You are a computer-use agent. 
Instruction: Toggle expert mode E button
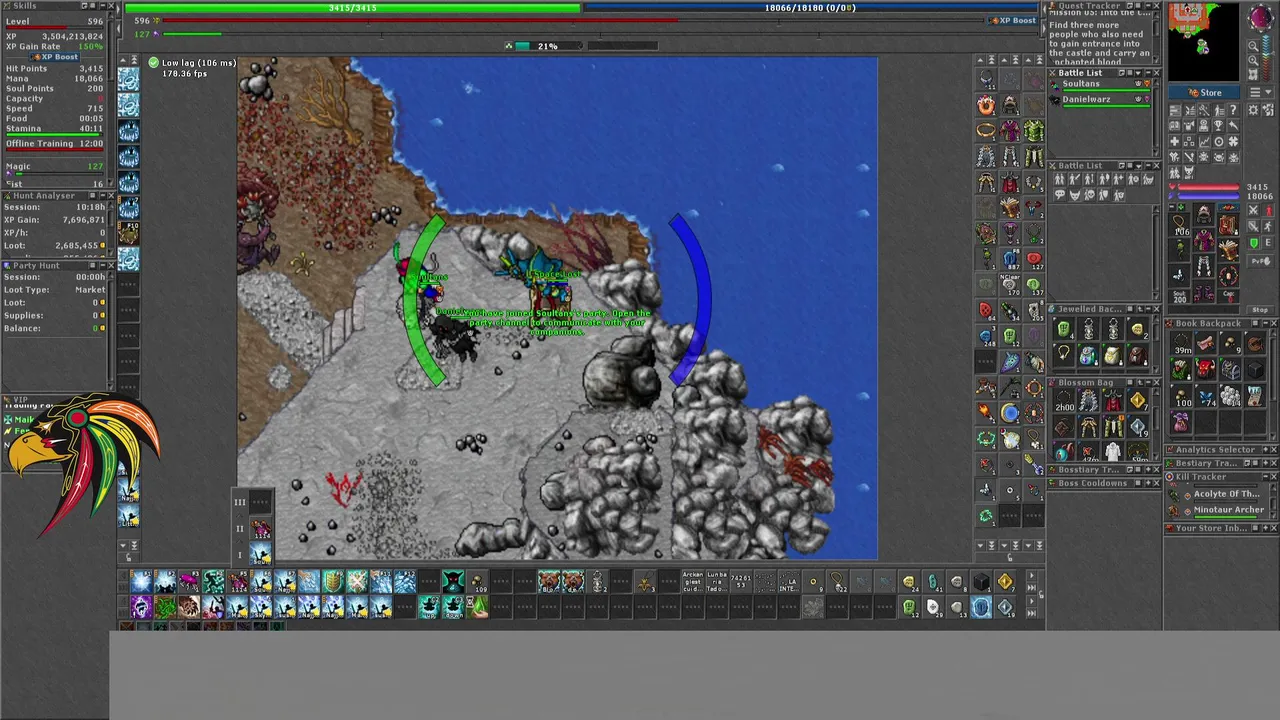click(x=1269, y=243)
